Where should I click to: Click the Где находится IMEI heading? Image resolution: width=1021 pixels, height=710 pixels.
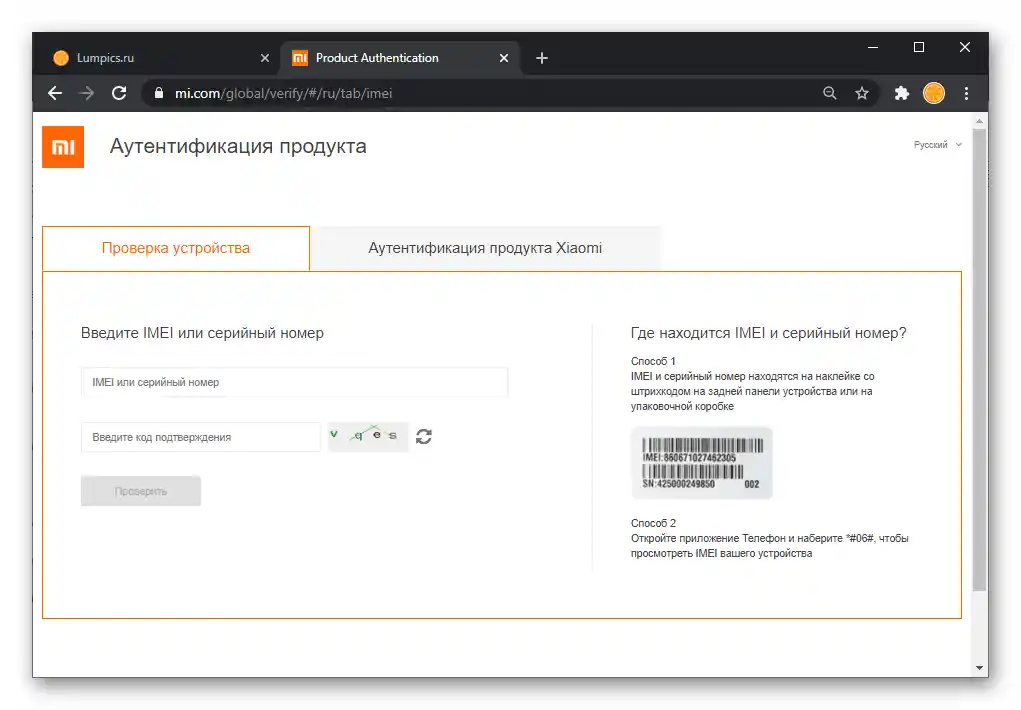point(768,333)
